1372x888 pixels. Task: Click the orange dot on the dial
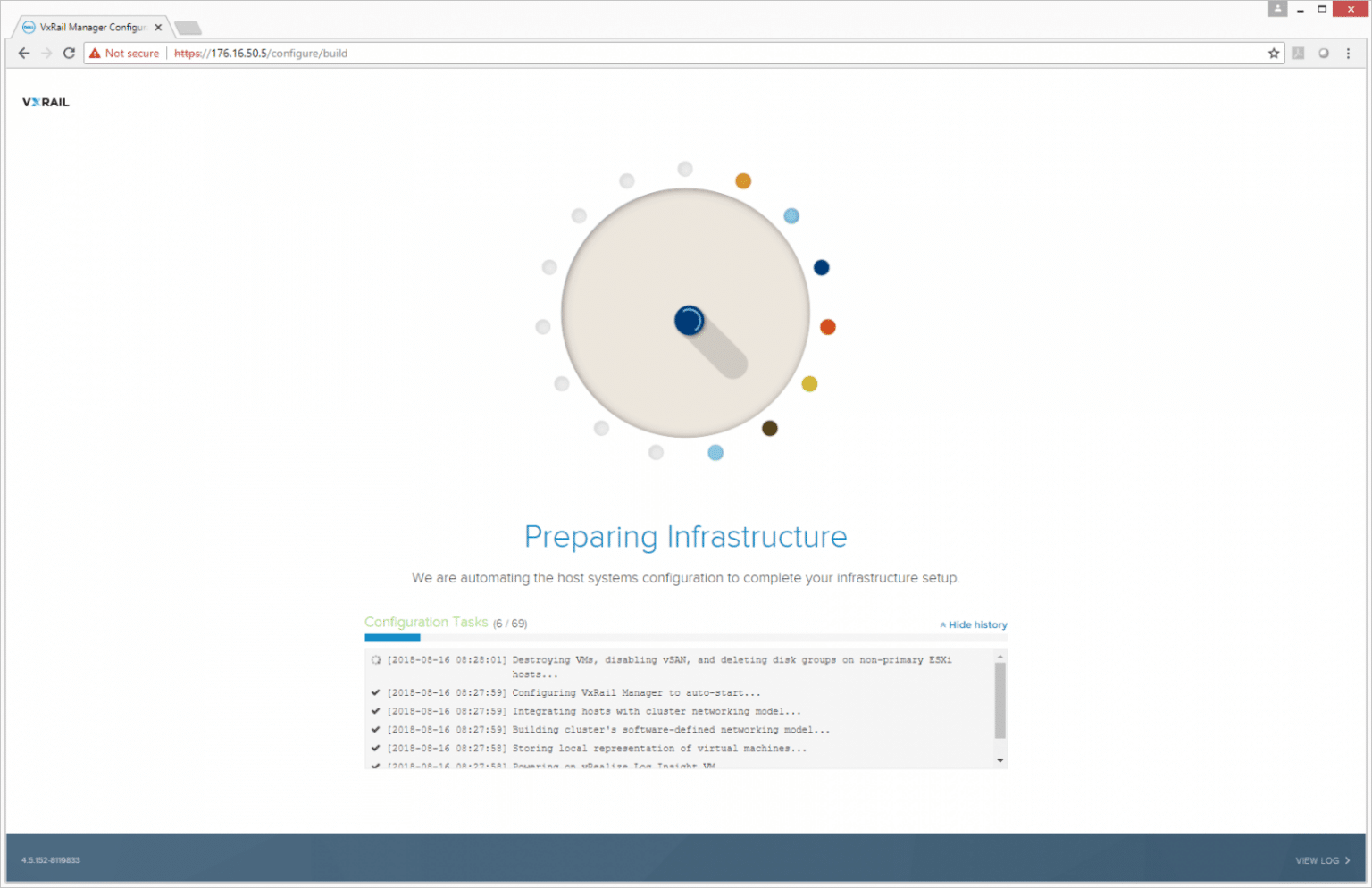743,181
